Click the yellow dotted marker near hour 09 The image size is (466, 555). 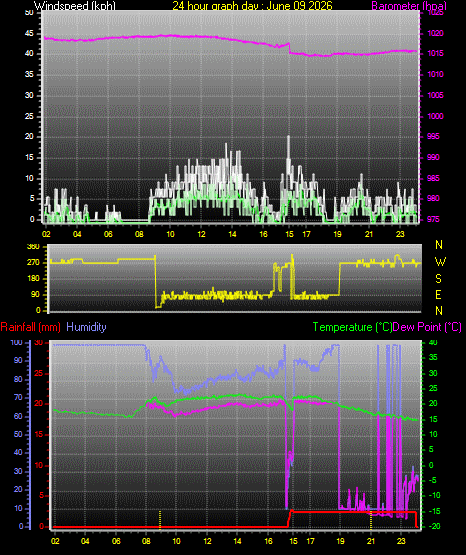coord(160,519)
